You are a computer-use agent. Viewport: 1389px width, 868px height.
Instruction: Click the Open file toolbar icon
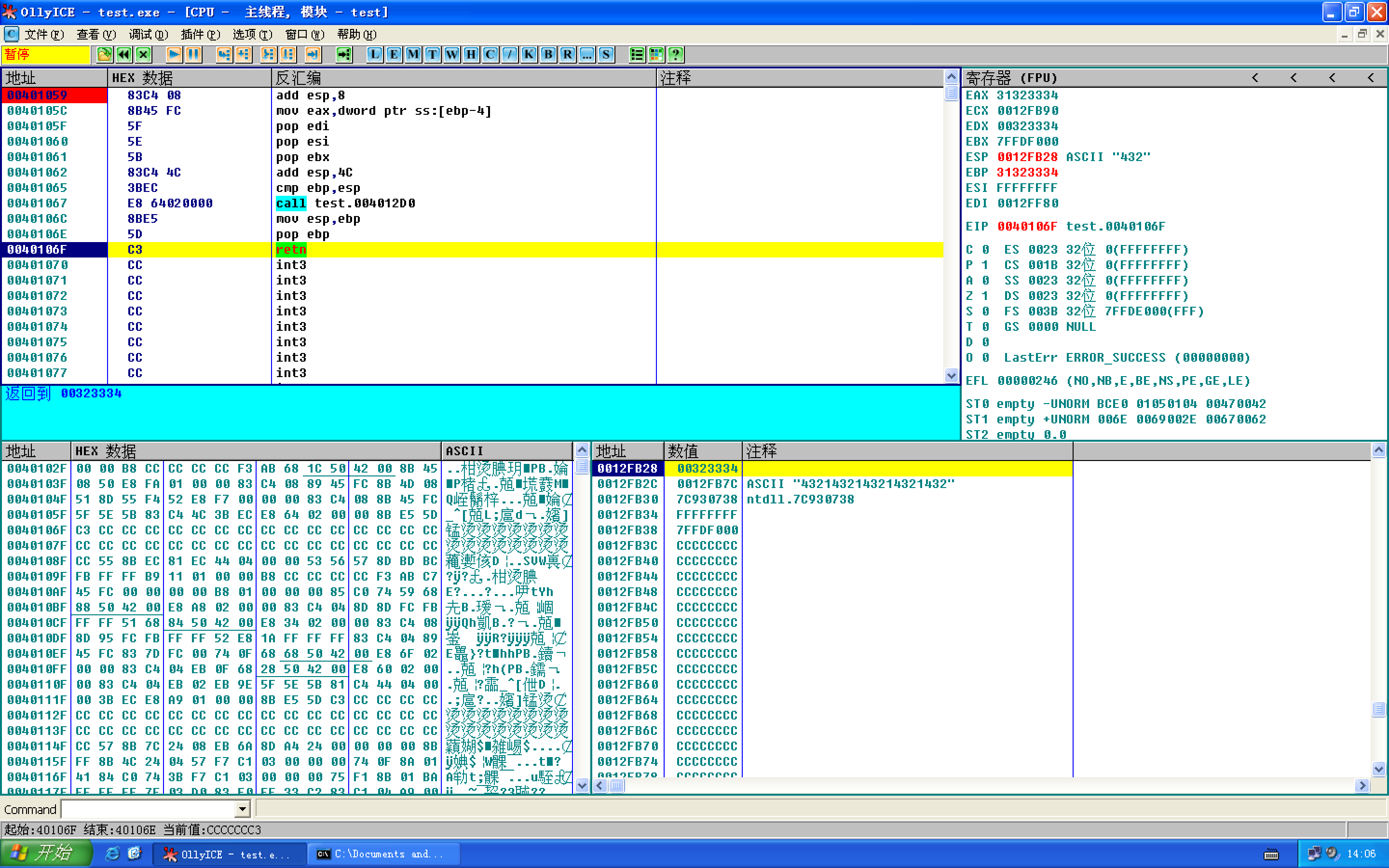105,54
